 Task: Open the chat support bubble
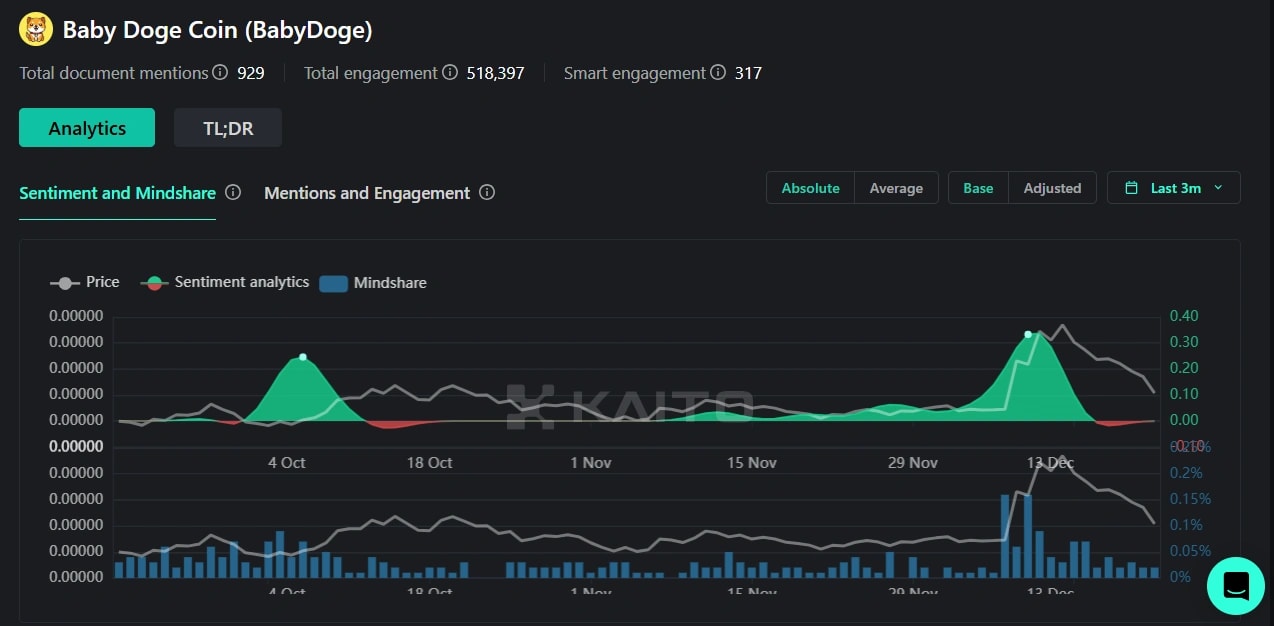pyautogui.click(x=1235, y=586)
